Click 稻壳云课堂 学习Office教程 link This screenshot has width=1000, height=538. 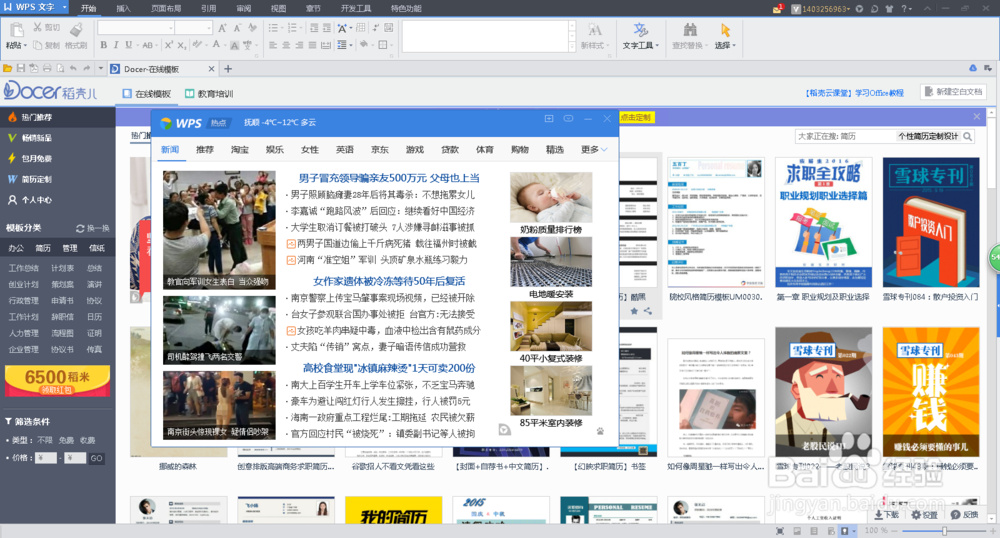(x=855, y=93)
